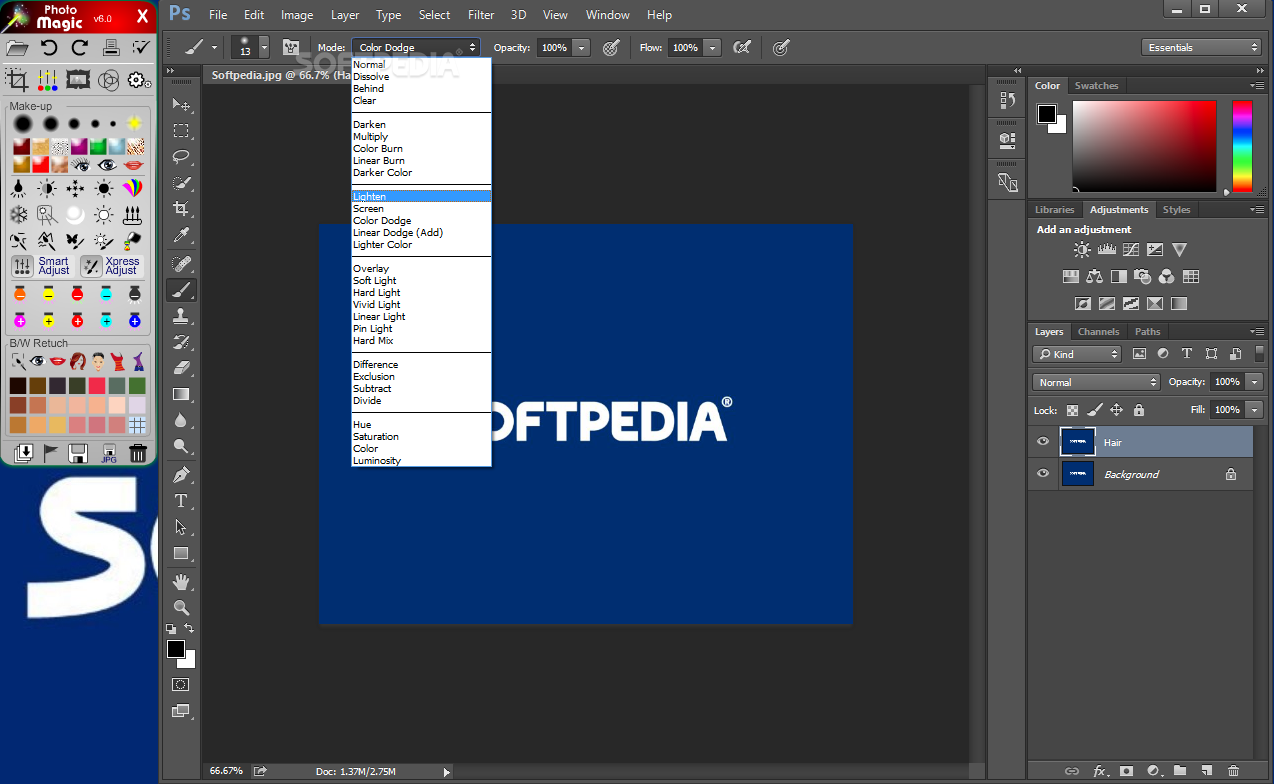
Task: Select the Zoom tool in toolbox
Action: (x=181, y=607)
